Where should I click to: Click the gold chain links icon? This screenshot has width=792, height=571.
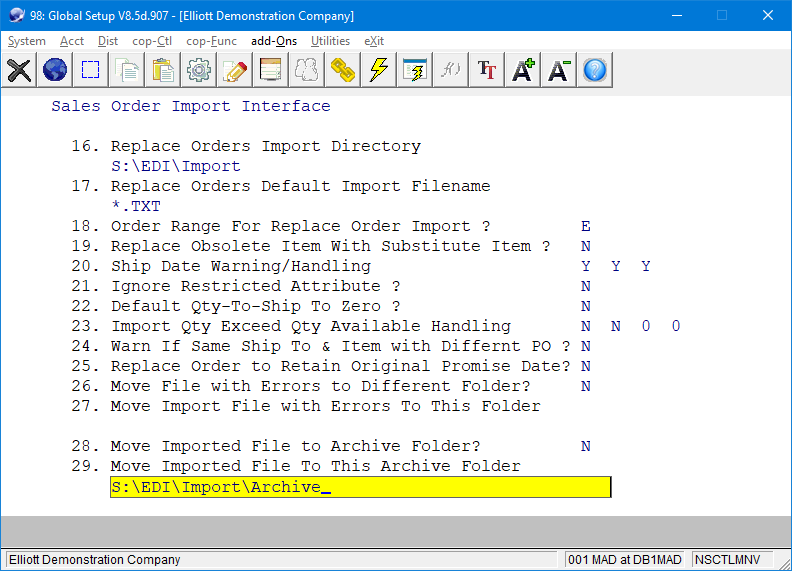tap(343, 70)
